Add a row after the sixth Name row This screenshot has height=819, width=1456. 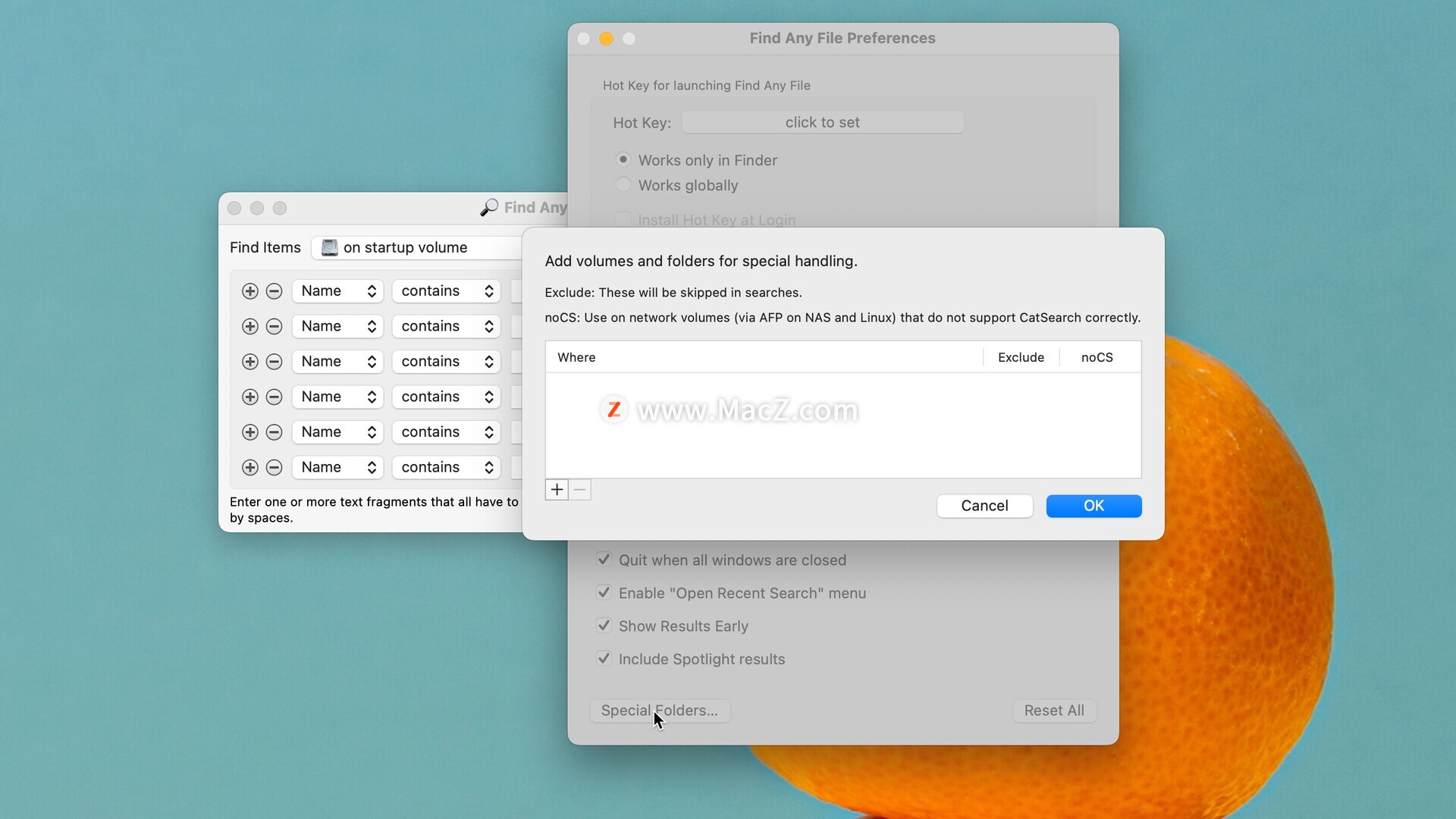point(250,467)
